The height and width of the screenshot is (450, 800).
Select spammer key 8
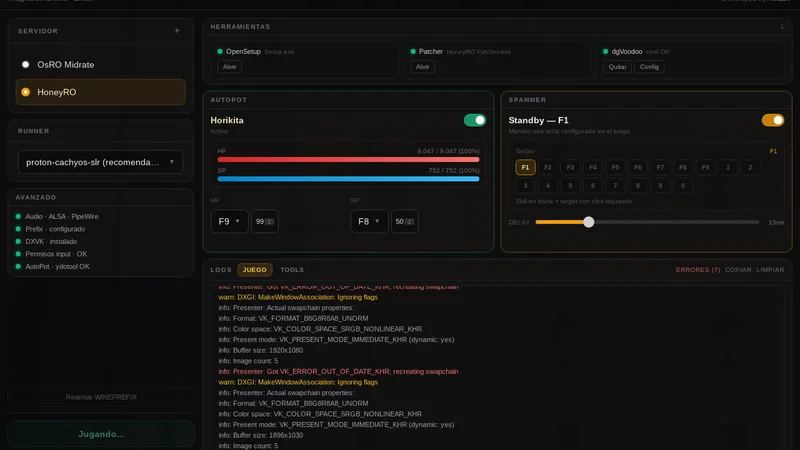coord(638,186)
